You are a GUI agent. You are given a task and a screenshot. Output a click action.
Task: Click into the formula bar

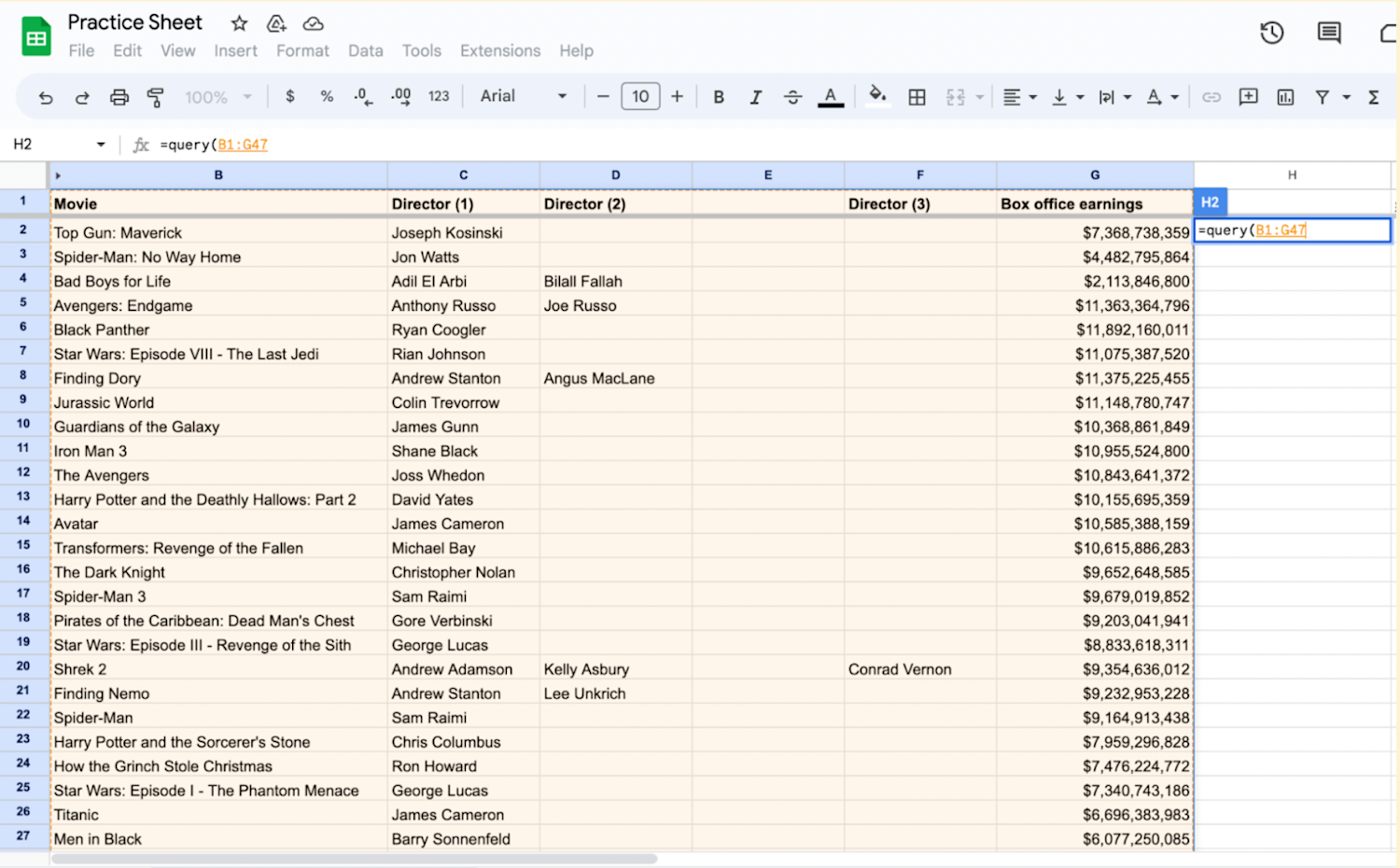(x=775, y=145)
